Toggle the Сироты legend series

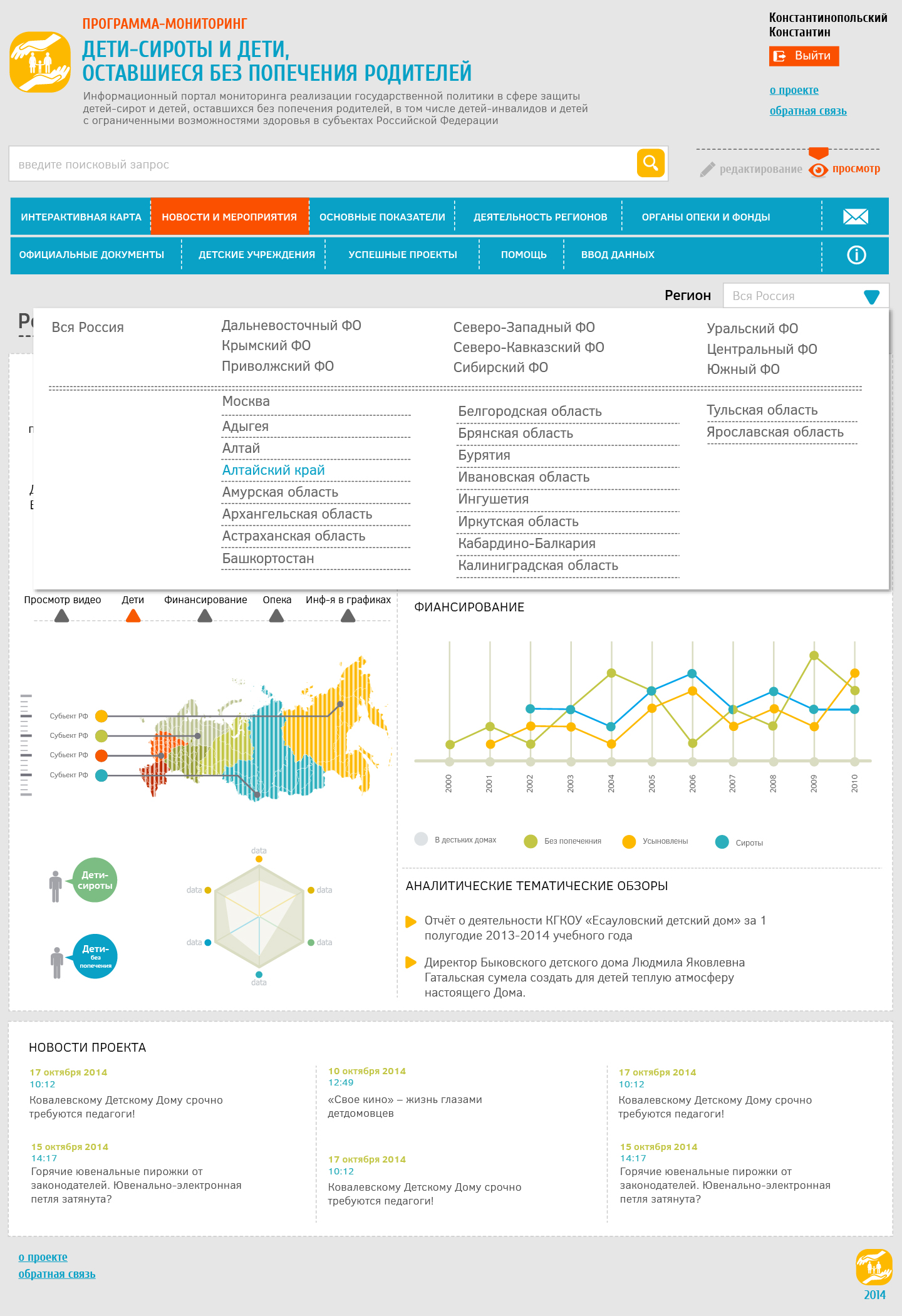pos(722,842)
